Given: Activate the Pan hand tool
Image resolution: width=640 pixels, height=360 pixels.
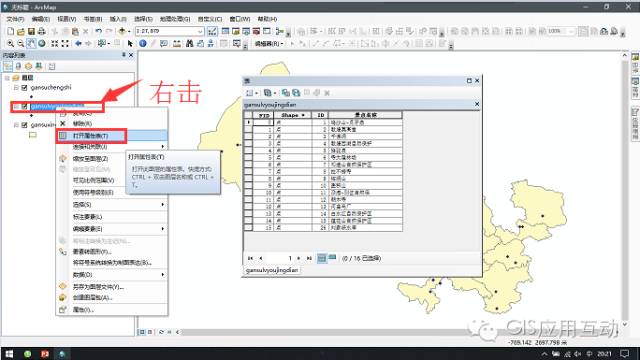Looking at the screenshot, I should click(x=31, y=43).
